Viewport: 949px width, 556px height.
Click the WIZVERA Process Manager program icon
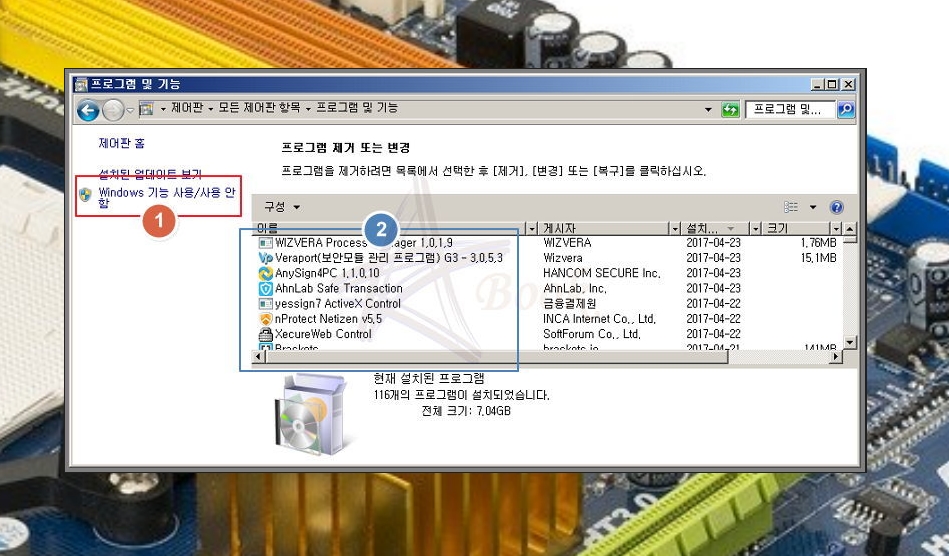265,243
